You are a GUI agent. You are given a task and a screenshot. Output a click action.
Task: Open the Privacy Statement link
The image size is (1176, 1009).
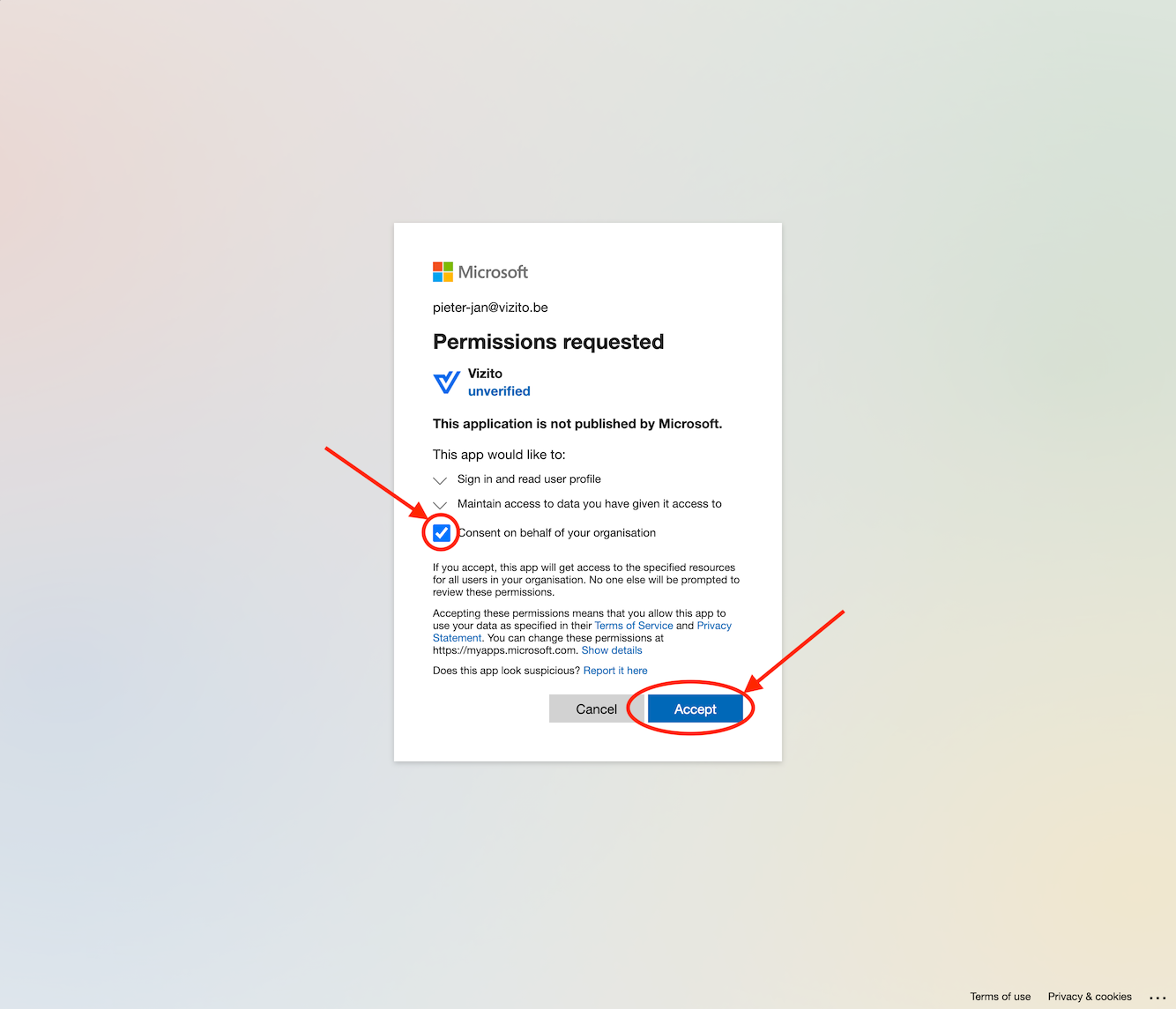pos(714,626)
